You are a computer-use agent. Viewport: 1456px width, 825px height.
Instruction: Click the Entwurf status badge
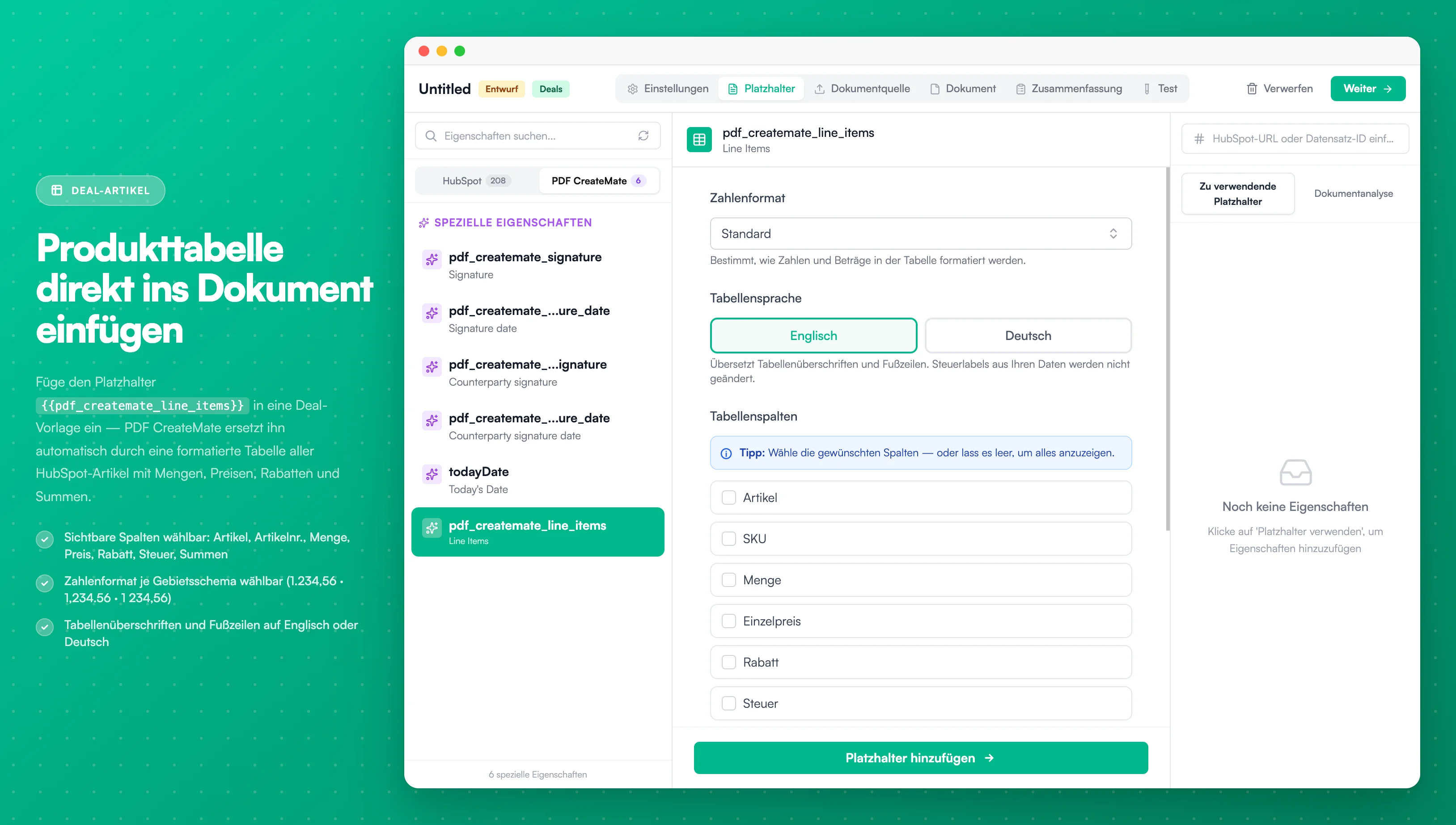coord(501,89)
